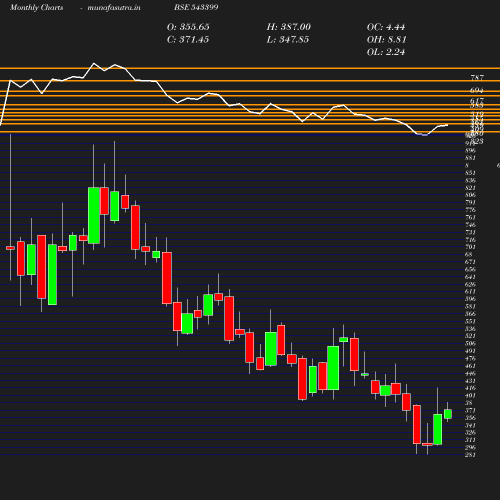This screenshot has height=500, width=500.
Task: Click the 566 price axis label
Action: [x=470, y=314]
